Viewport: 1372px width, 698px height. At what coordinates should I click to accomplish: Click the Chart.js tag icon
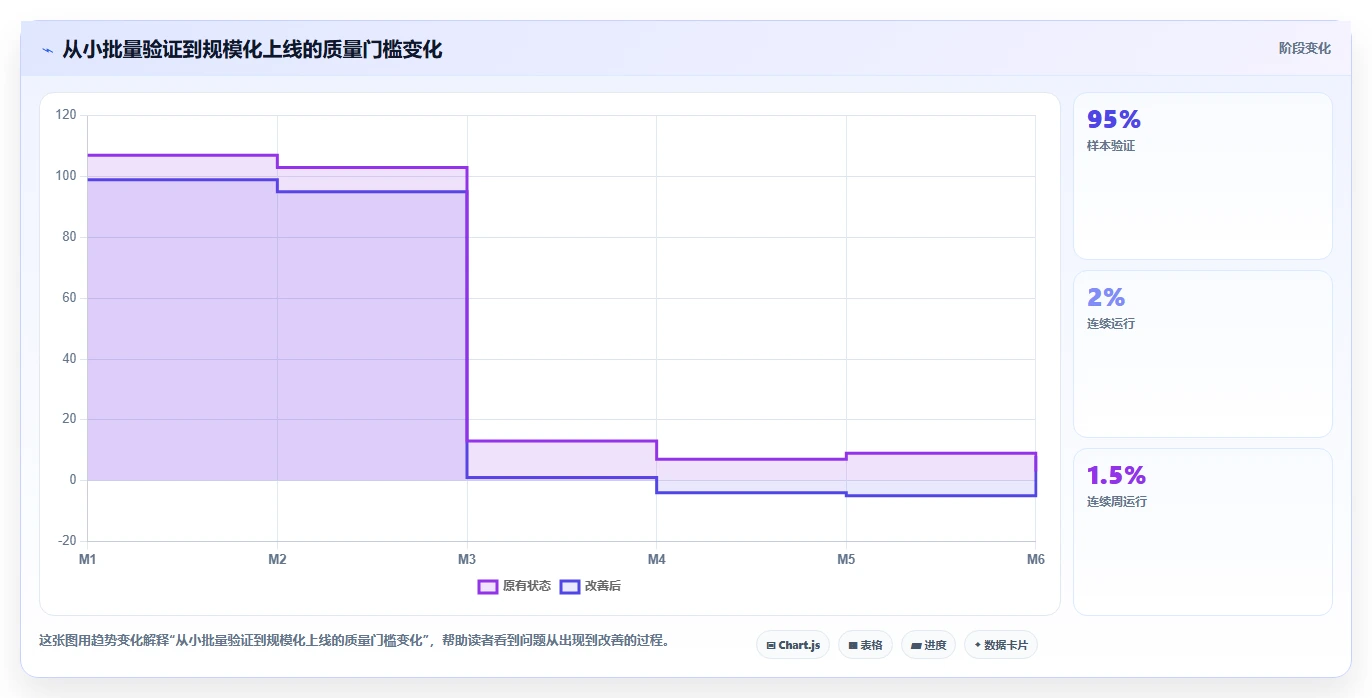[x=771, y=646]
